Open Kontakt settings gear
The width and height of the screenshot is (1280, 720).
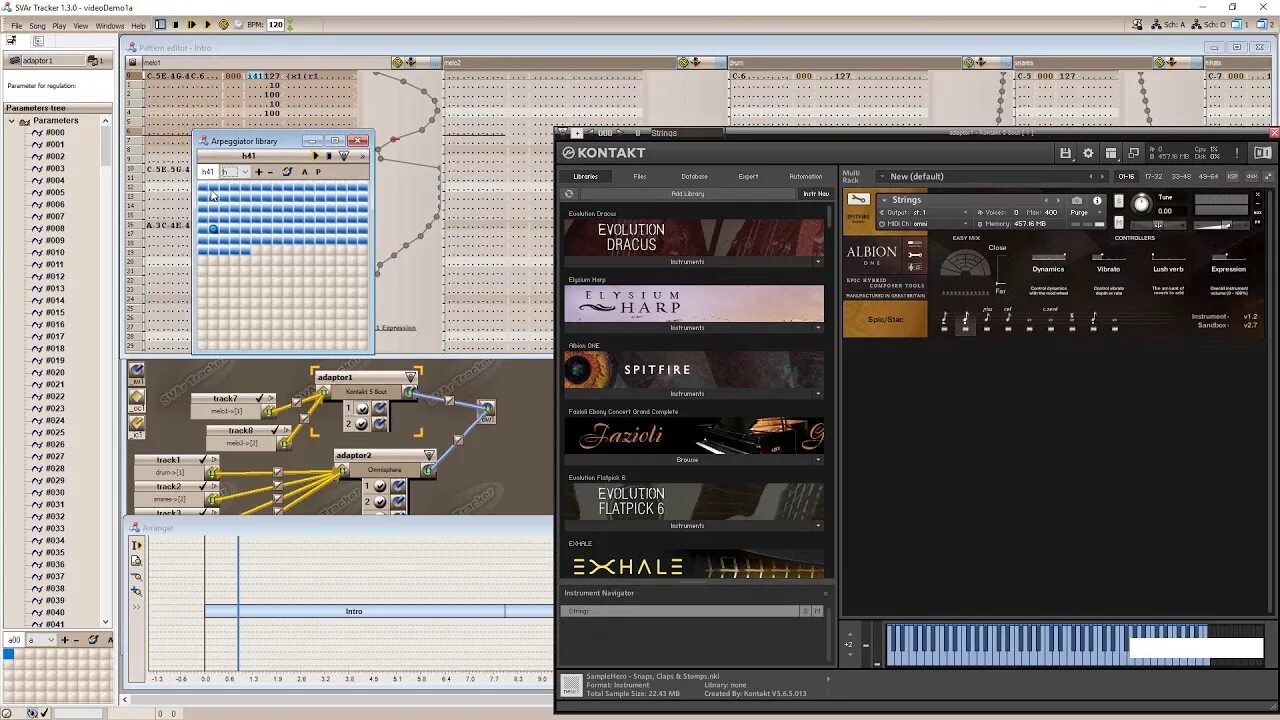point(1088,153)
